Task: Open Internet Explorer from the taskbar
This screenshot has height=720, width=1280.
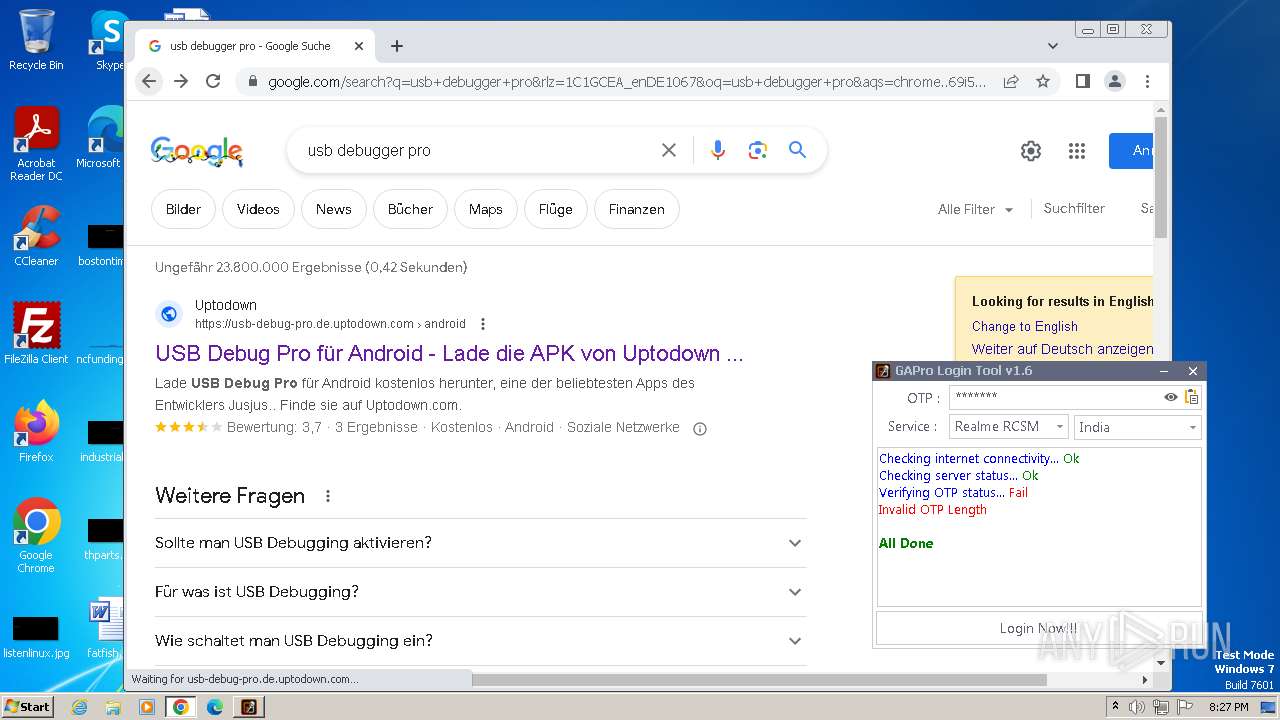Action: point(79,707)
